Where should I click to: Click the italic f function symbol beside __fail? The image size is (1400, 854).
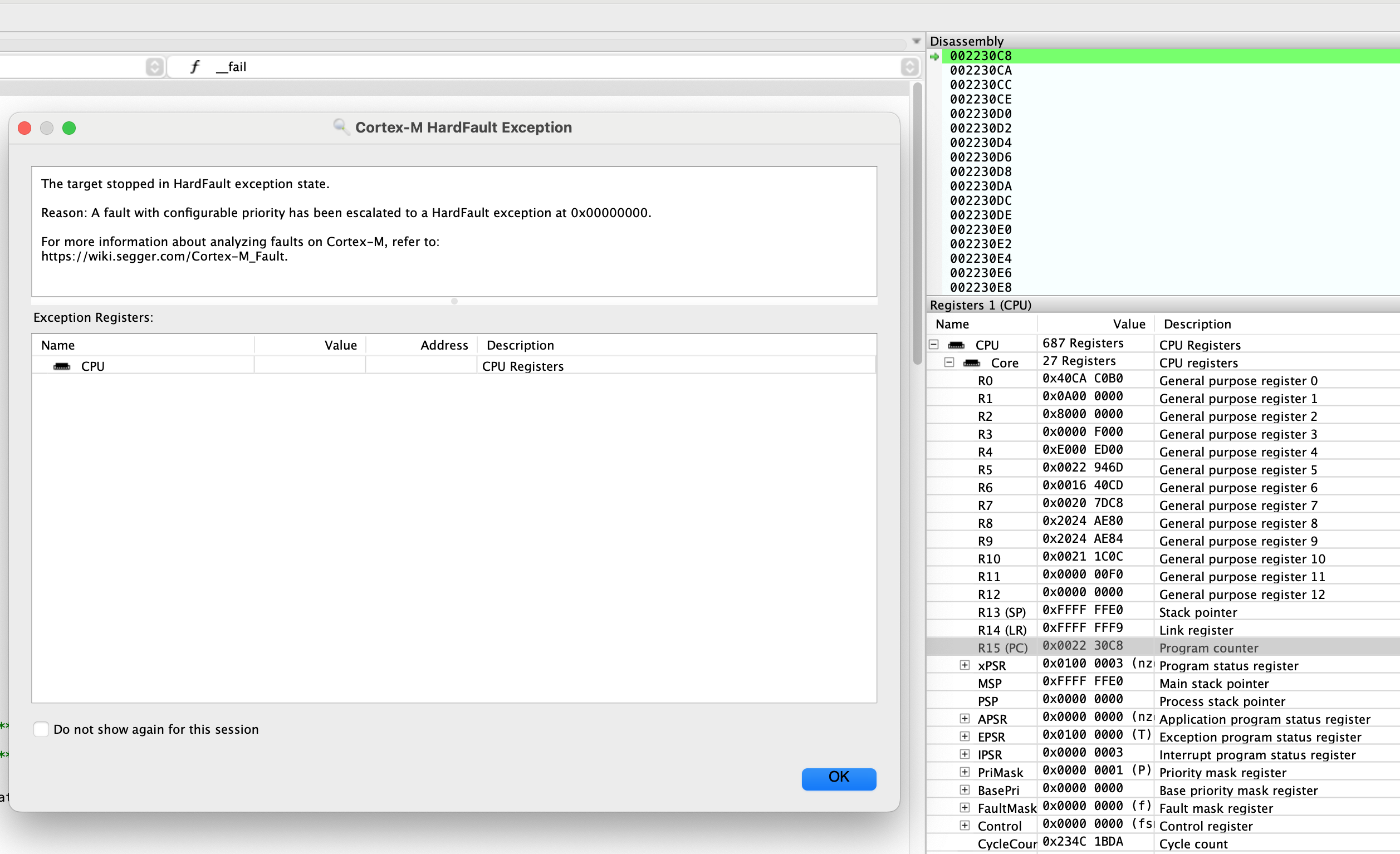pos(195,66)
